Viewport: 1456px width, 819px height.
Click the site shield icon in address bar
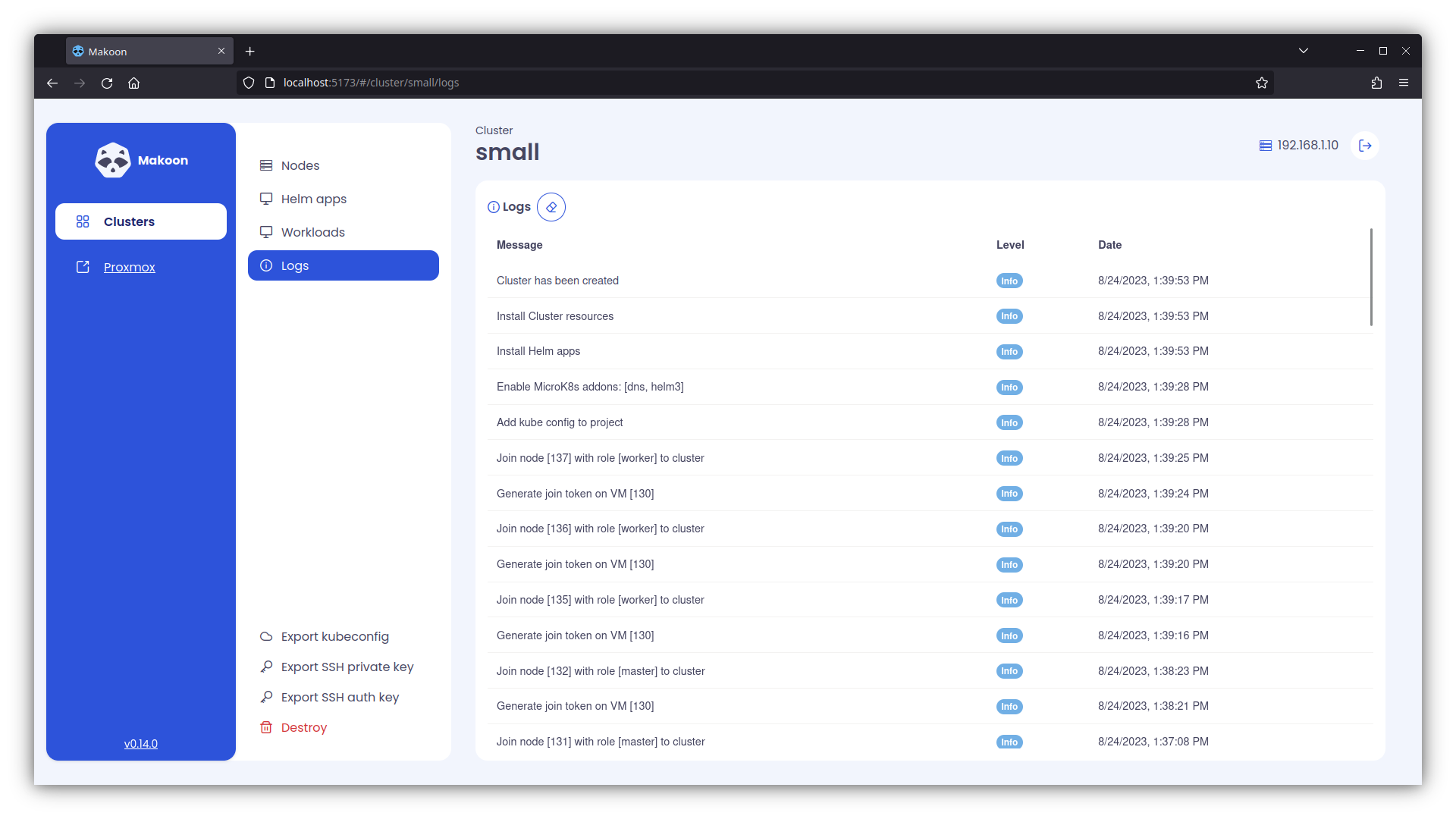249,83
